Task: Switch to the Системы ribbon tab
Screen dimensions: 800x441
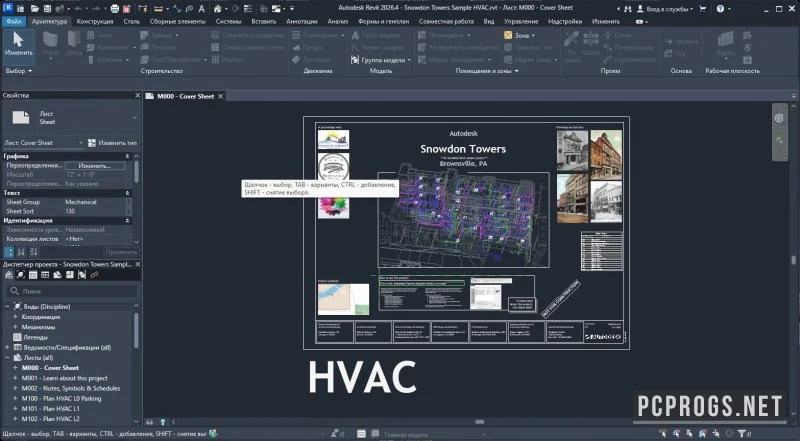Action: click(x=228, y=21)
